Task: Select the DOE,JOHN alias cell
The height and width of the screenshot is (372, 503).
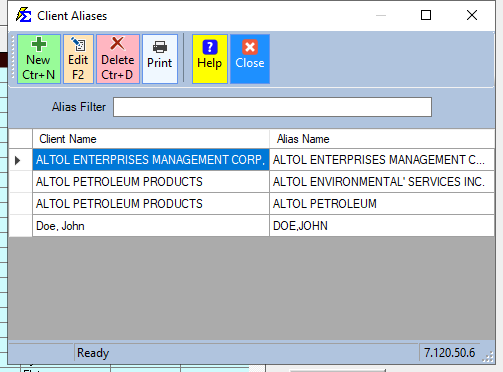Action: click(x=382, y=226)
